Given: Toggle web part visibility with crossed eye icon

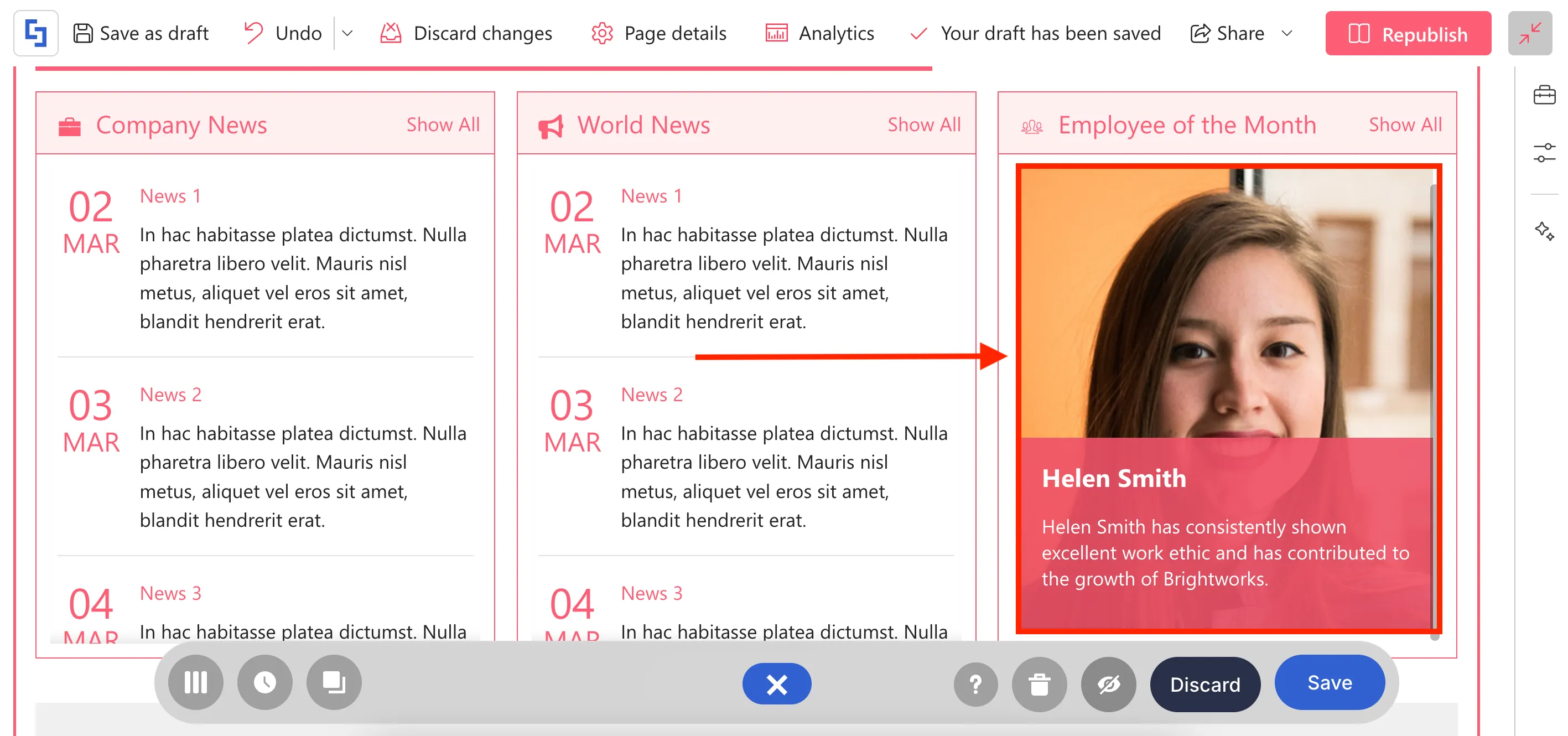Looking at the screenshot, I should click(1108, 684).
